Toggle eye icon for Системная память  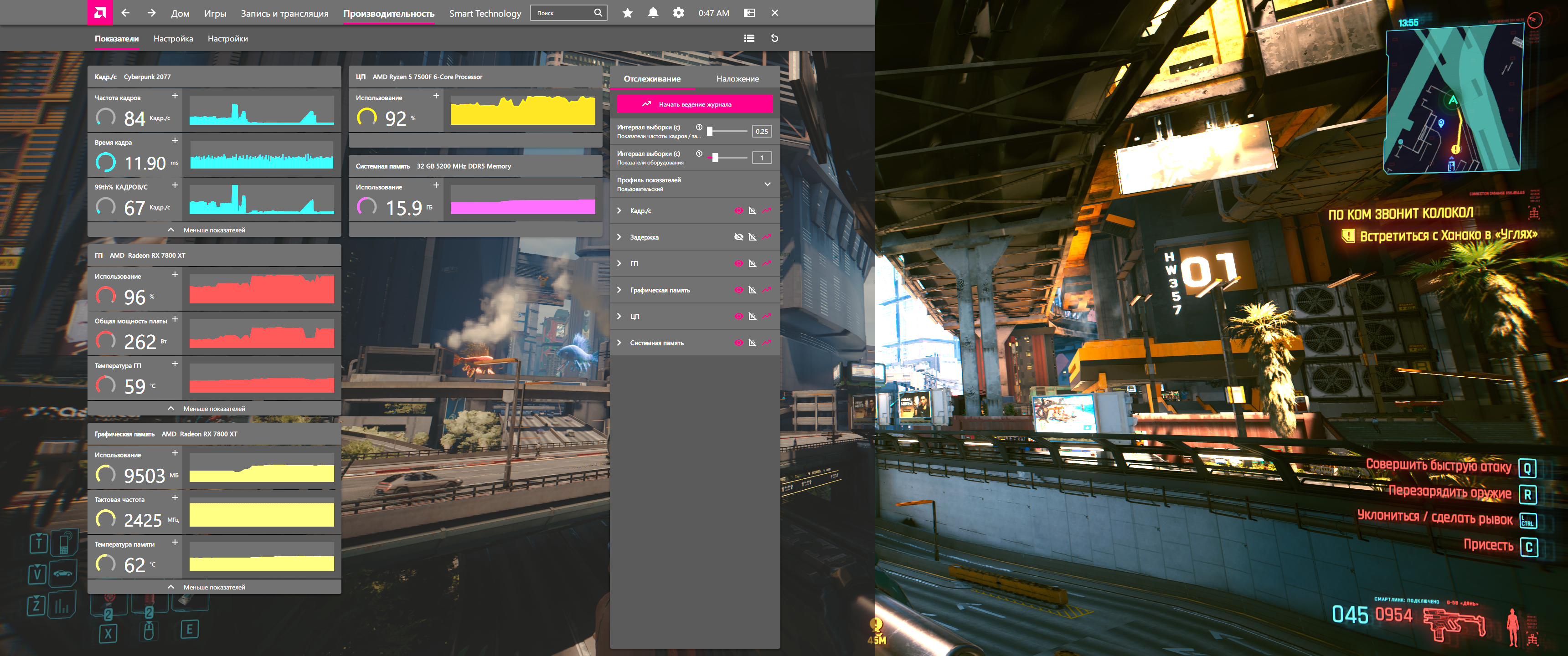point(738,343)
